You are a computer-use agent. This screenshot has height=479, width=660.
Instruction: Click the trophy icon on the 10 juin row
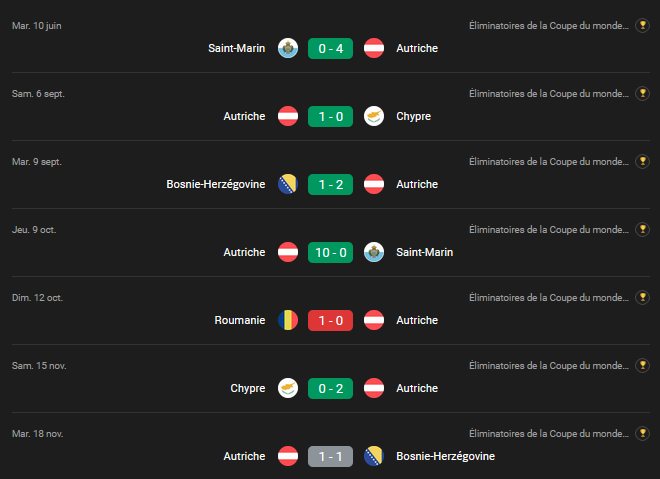(x=643, y=26)
